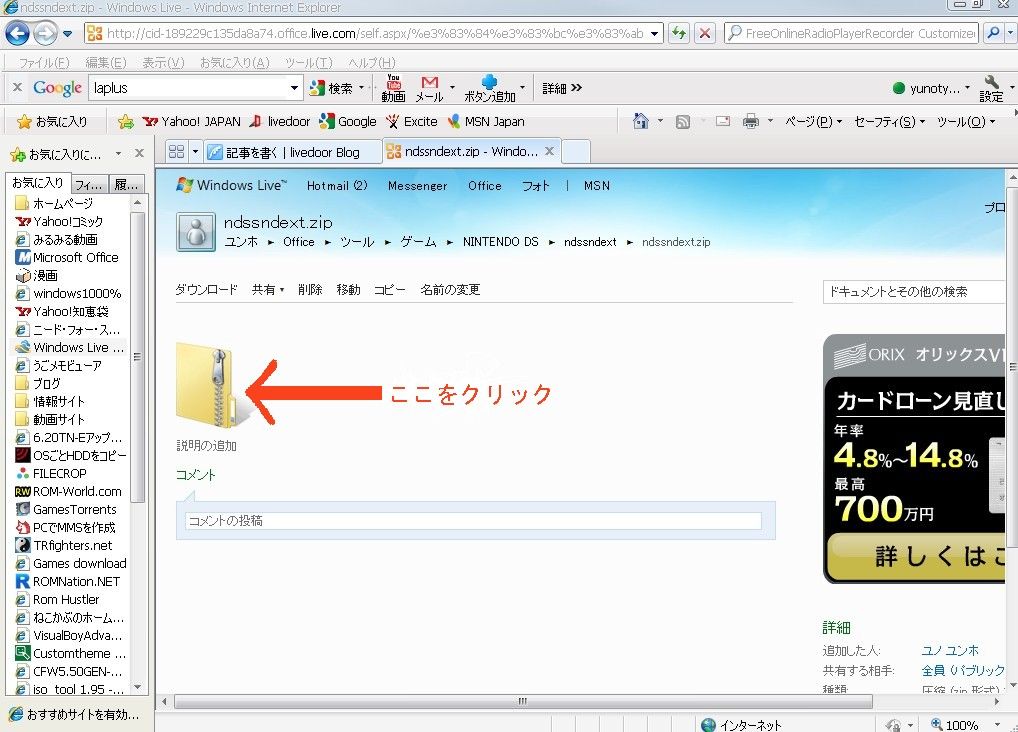Click the add-to-favorites-bar star icon
Screen dimensions: 1018x732
126,121
